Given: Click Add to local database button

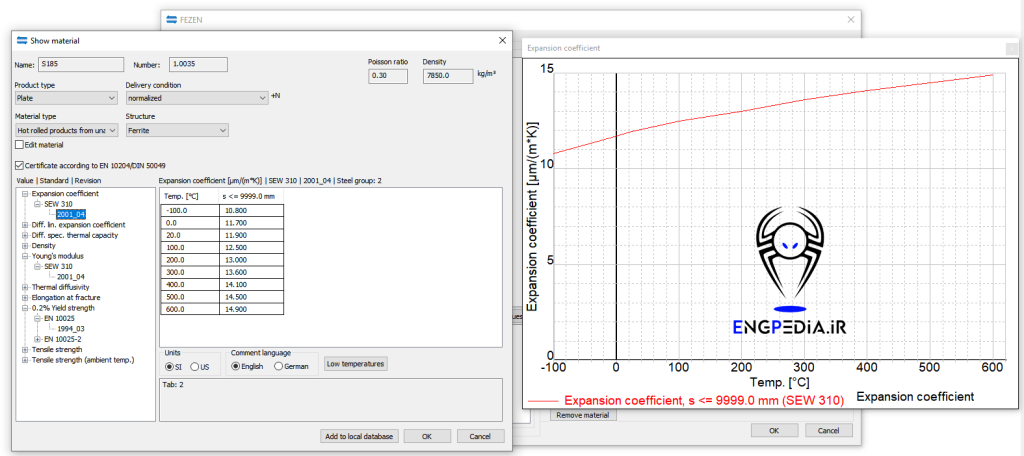Looking at the screenshot, I should [x=359, y=436].
